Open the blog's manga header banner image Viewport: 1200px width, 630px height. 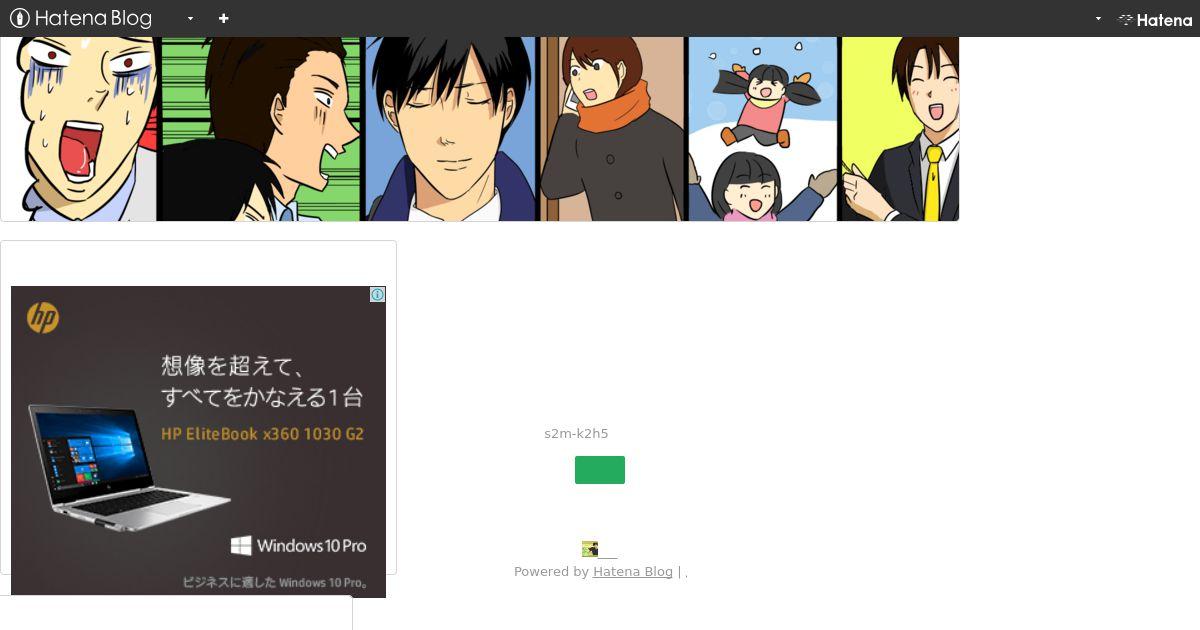(x=480, y=129)
